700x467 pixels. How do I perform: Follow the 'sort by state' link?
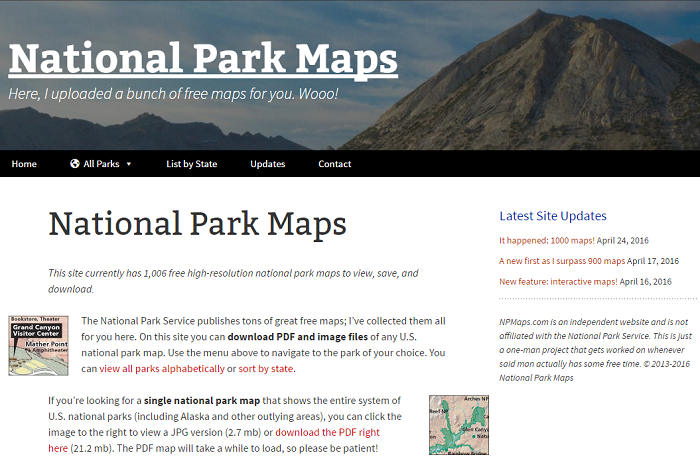coord(266,369)
